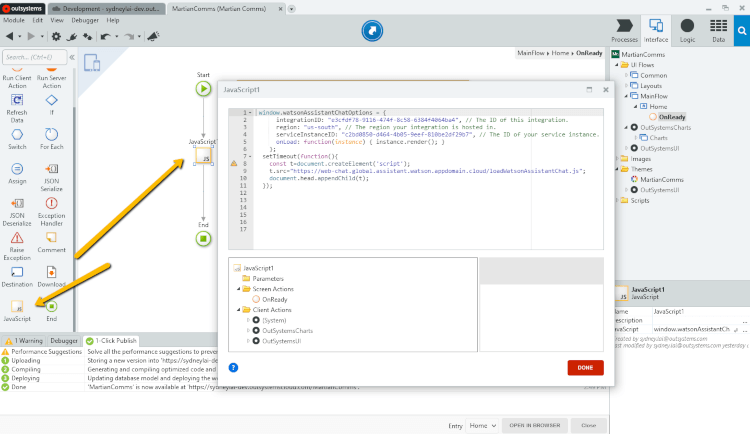Click the Name property field JavaScript1
Viewport: 750px width, 434px height.
[x=698, y=312]
